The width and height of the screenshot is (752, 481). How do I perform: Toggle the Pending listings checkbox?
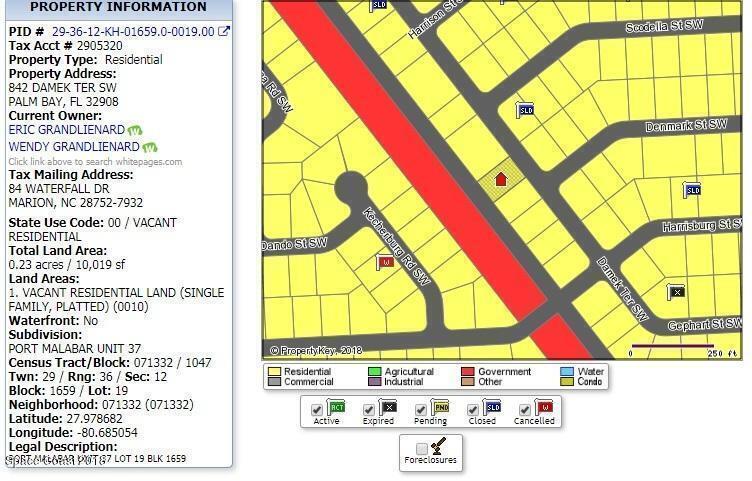coord(421,410)
